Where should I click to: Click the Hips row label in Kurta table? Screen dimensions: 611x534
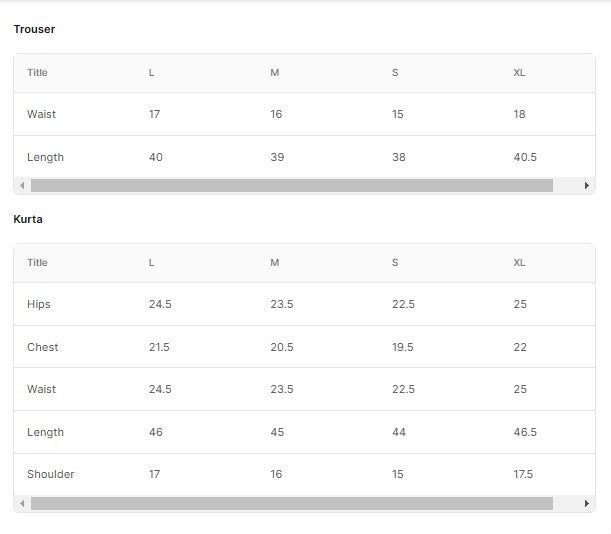[x=39, y=304]
